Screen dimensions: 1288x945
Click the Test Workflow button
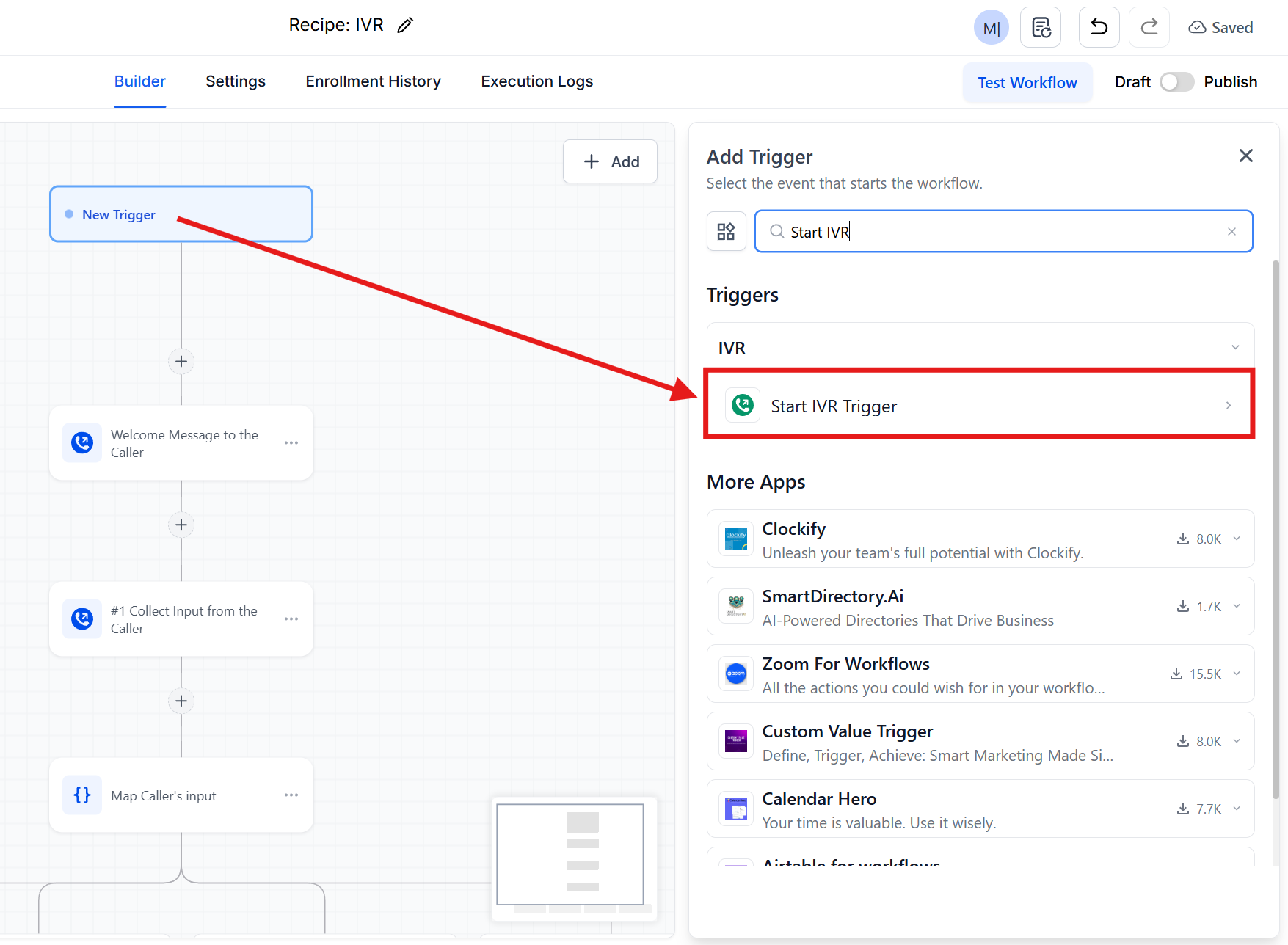click(1027, 83)
